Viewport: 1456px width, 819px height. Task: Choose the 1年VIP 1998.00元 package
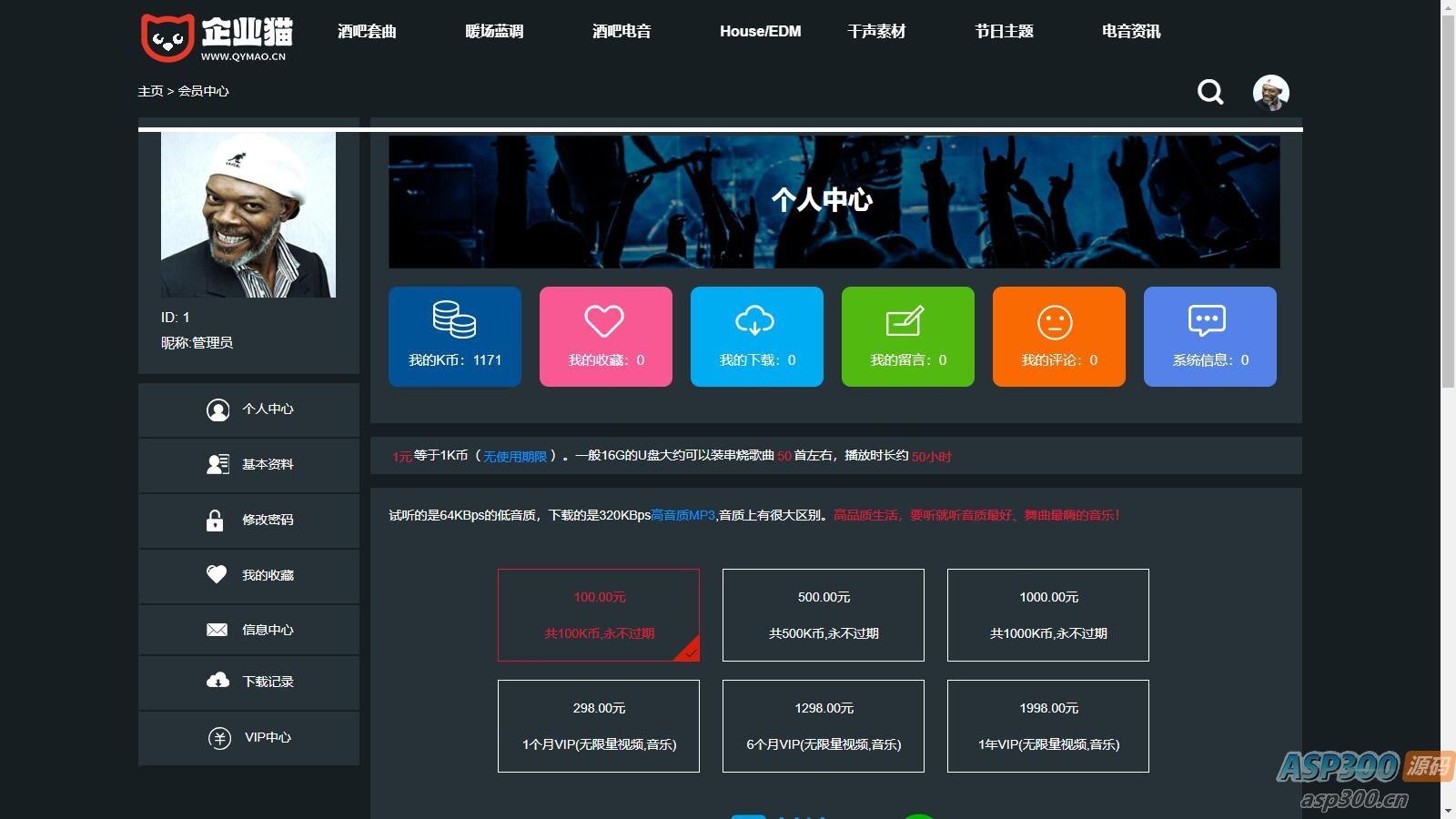1047,725
